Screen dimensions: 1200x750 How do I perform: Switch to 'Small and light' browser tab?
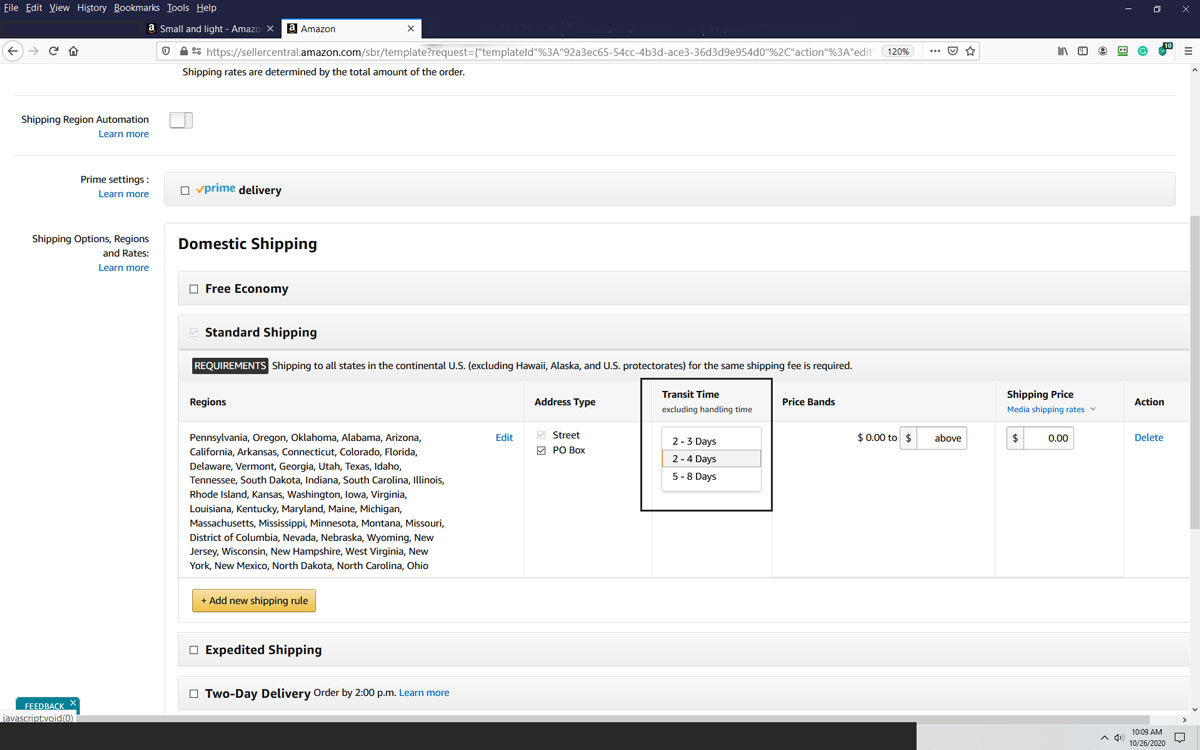point(210,29)
